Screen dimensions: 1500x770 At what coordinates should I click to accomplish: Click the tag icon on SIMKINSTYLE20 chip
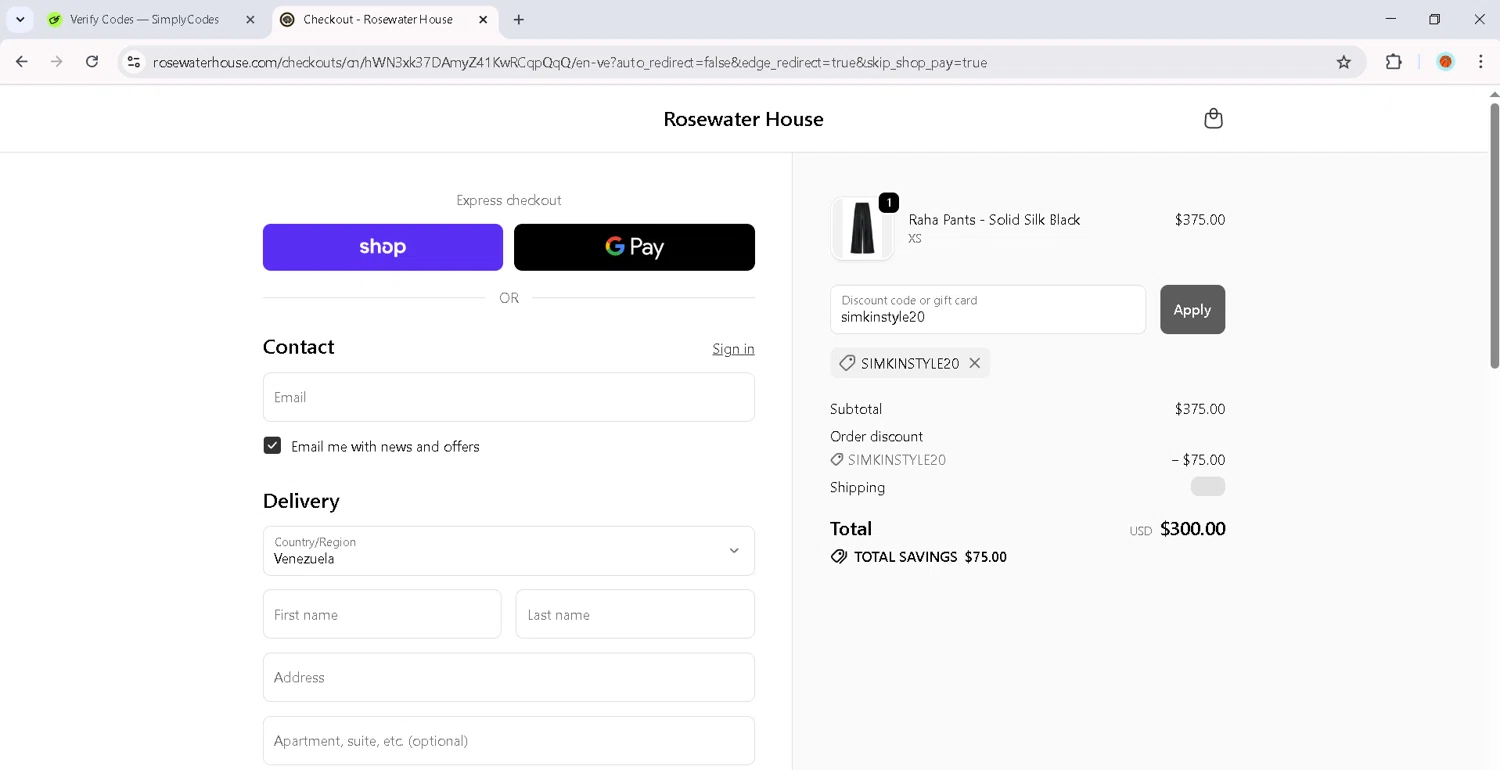coord(847,363)
